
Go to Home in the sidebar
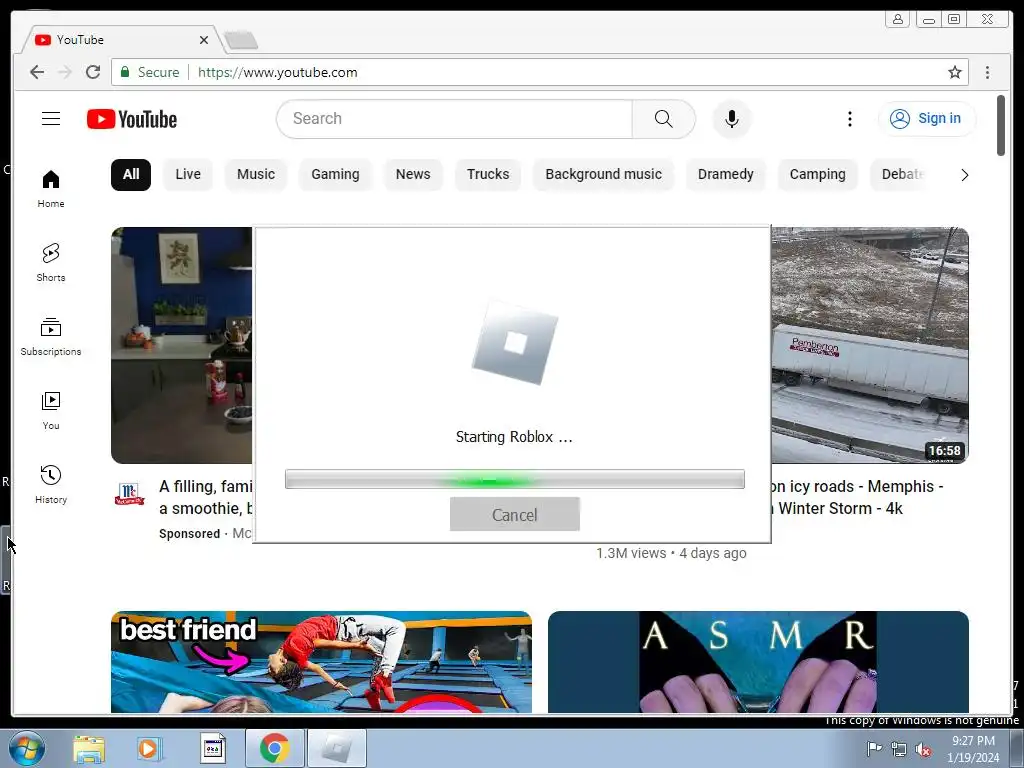[51, 189]
